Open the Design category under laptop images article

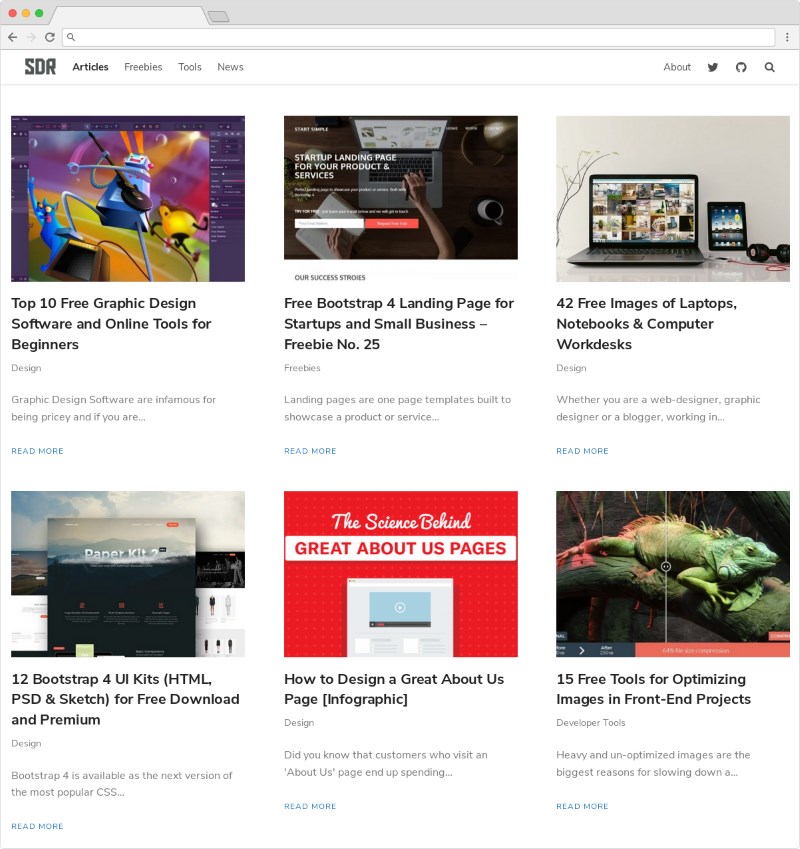[x=570, y=368]
